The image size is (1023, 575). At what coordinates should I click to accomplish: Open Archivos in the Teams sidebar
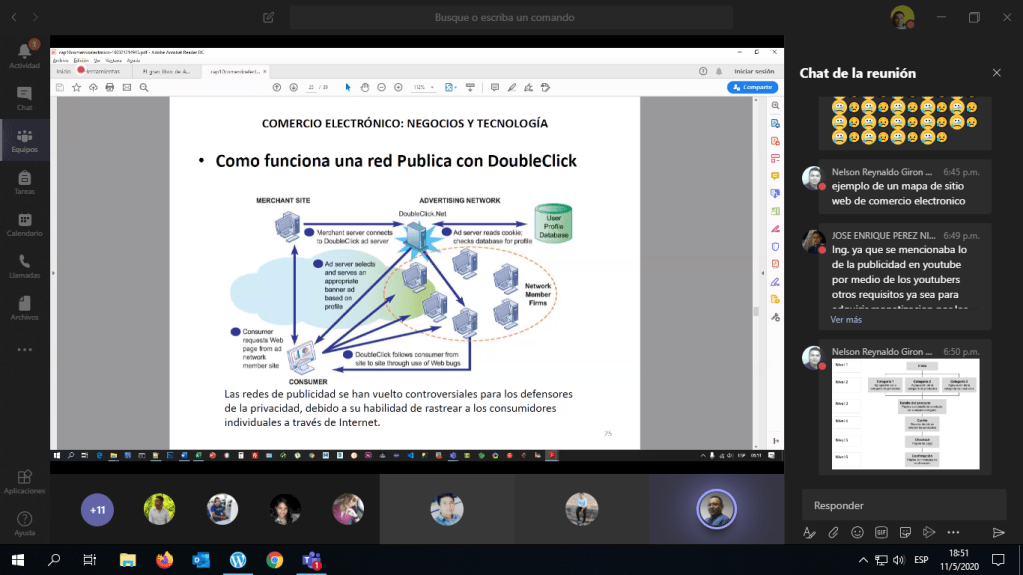click(x=24, y=308)
